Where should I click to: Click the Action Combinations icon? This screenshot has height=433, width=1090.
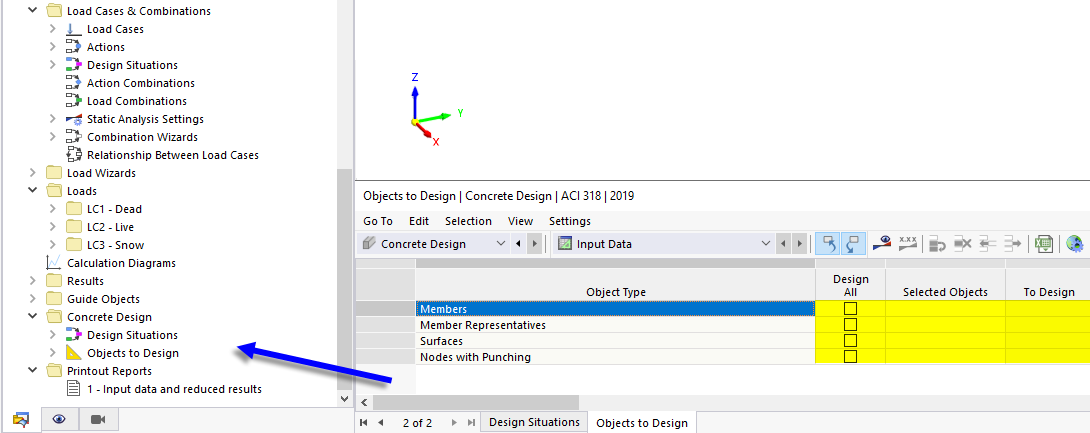pyautogui.click(x=74, y=83)
